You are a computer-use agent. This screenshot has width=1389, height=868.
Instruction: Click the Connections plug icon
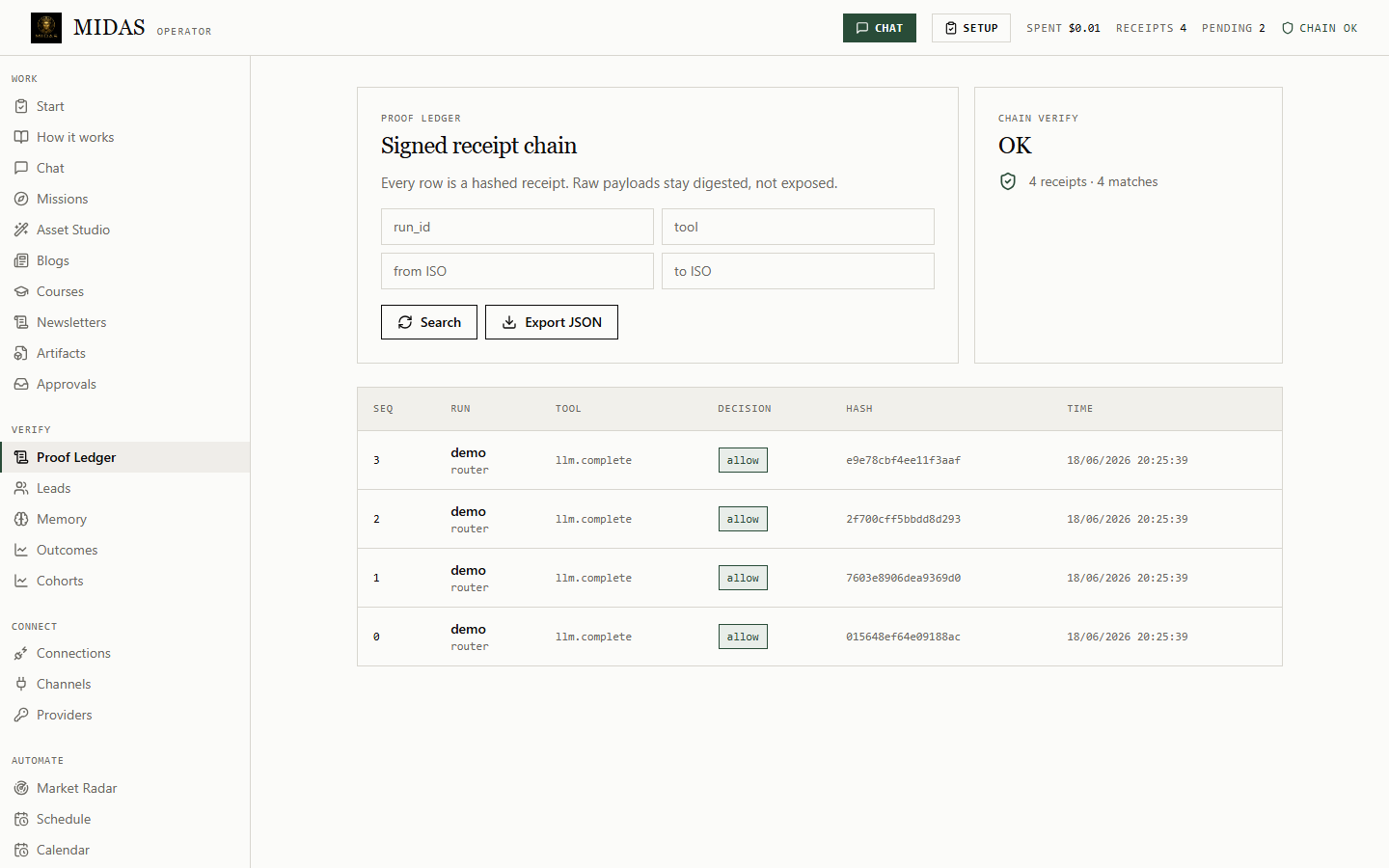21,653
